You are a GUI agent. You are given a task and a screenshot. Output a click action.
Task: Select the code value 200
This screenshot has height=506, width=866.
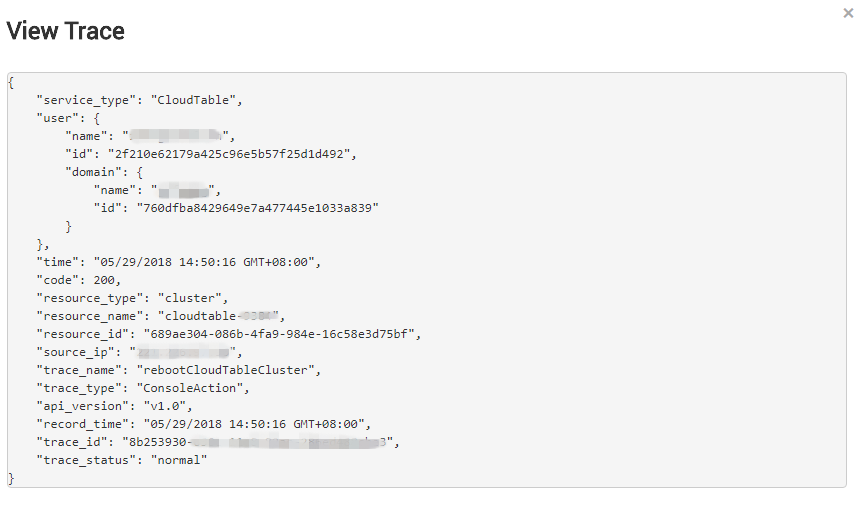pyautogui.click(x=106, y=280)
